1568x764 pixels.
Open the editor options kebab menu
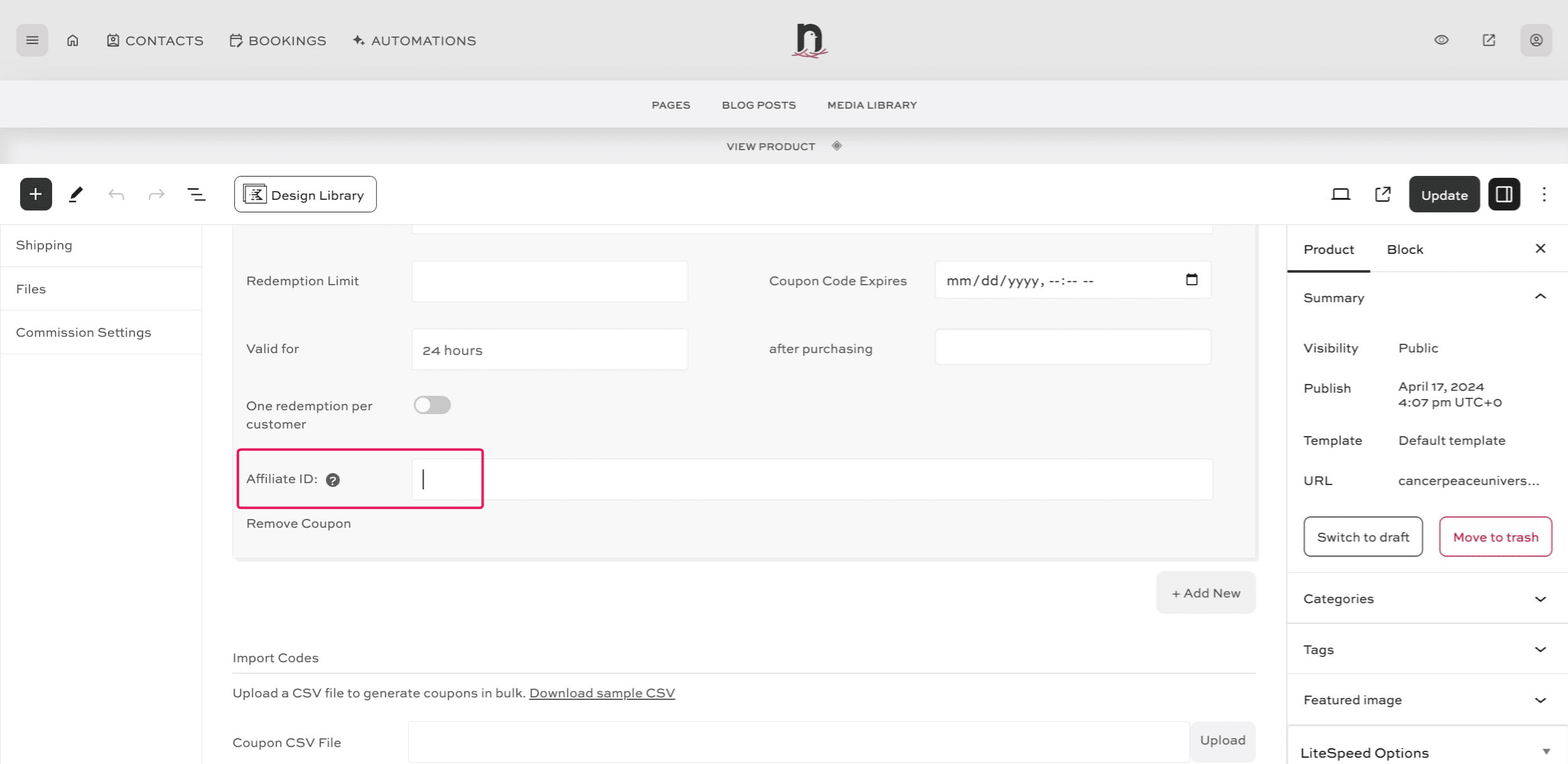point(1544,194)
